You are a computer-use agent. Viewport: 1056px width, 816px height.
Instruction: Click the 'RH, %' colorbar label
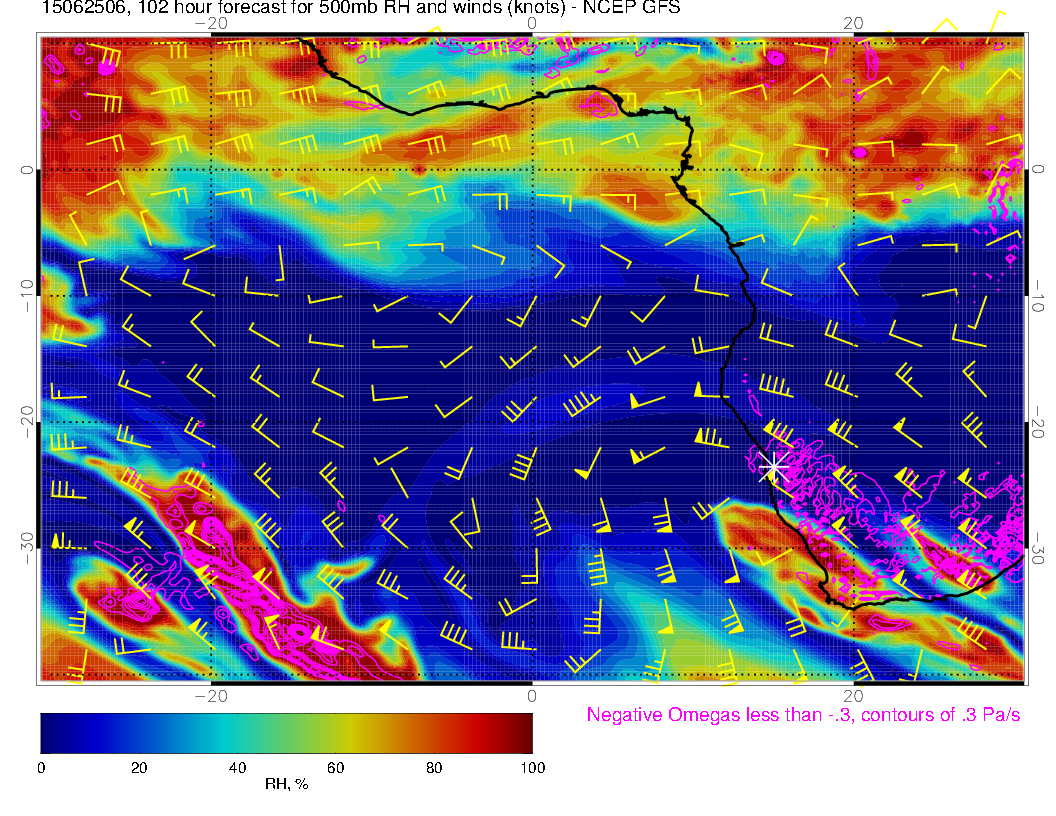(x=286, y=784)
